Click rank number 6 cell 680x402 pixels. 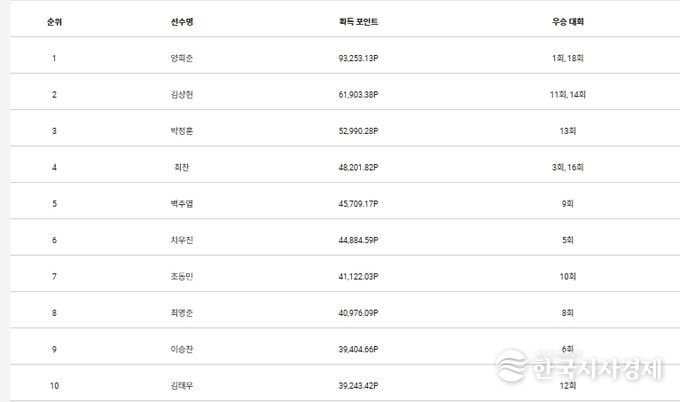[54, 240]
